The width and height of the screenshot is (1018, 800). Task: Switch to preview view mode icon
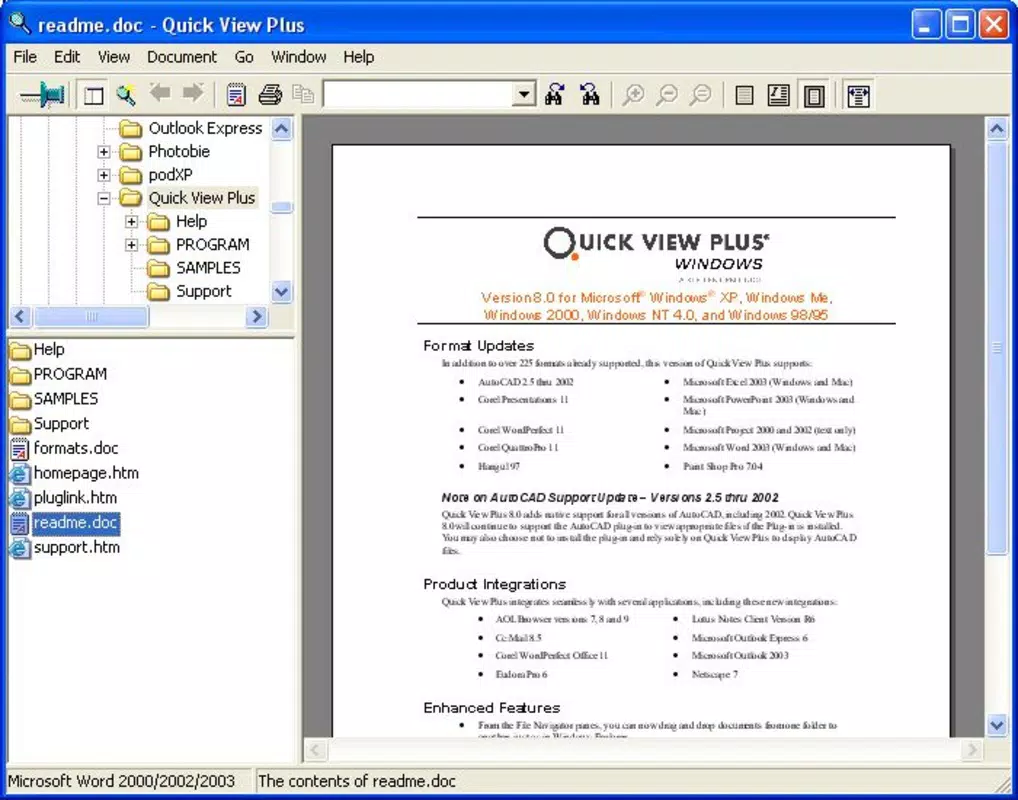click(813, 95)
